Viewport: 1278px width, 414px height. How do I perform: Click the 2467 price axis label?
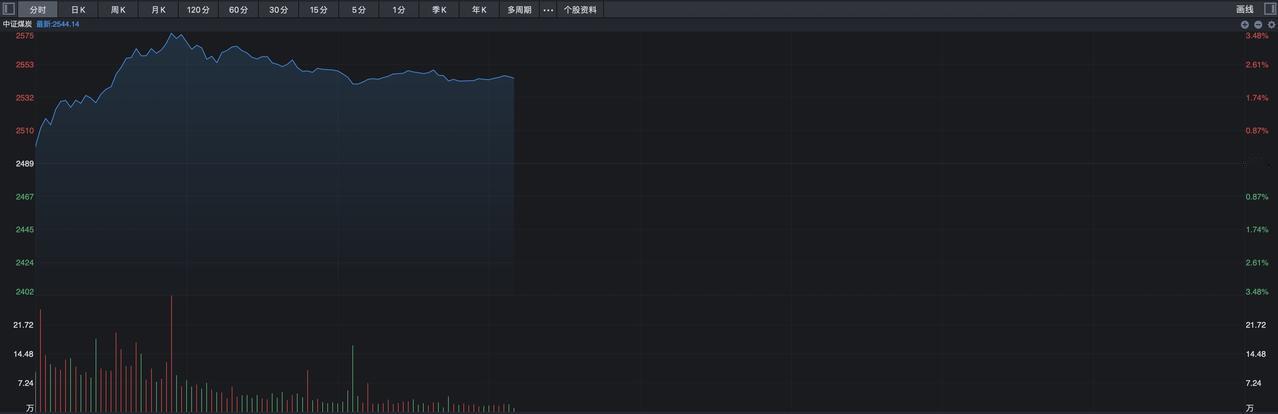click(x=25, y=197)
